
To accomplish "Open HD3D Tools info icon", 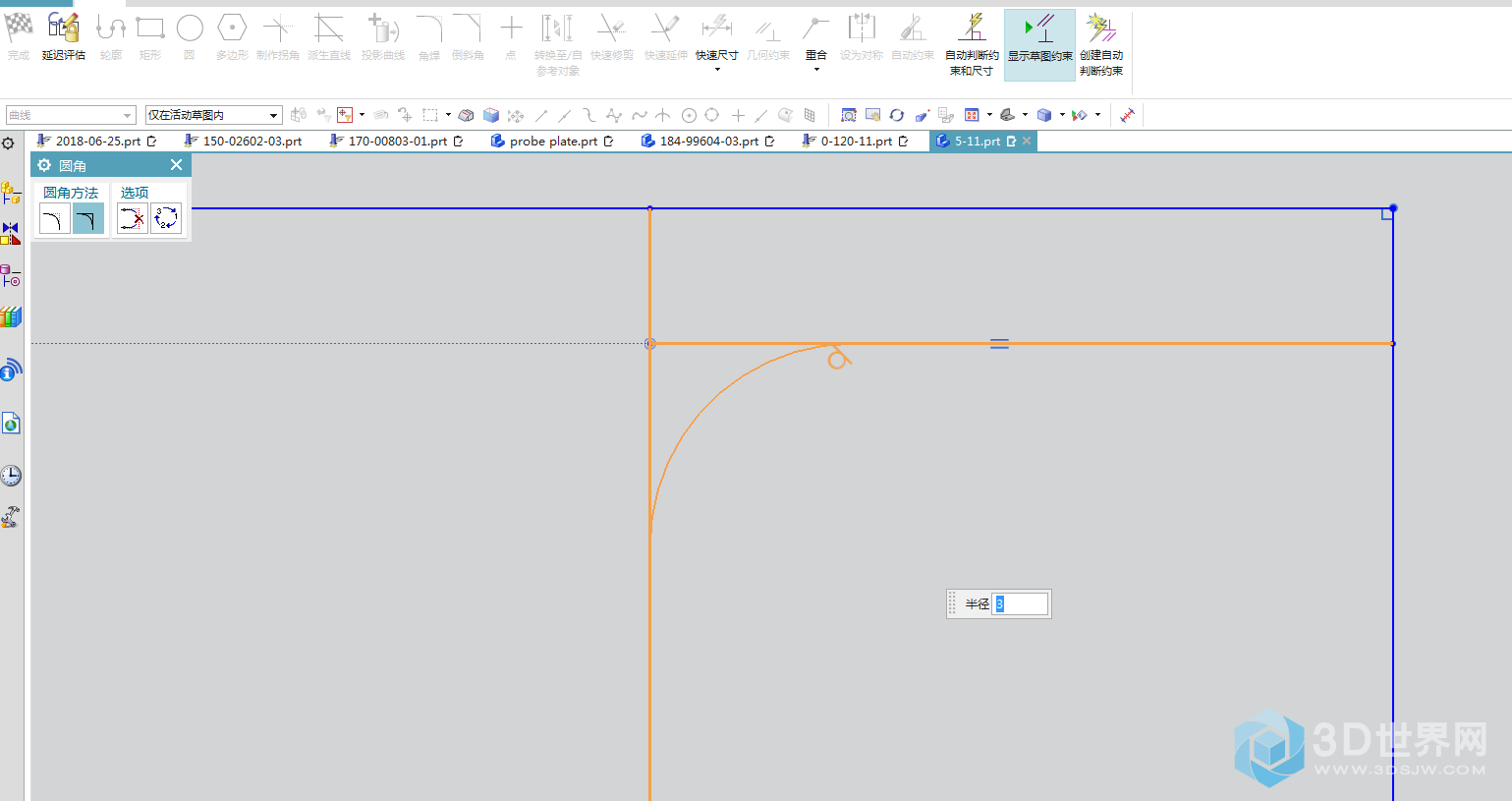I will pyautogui.click(x=11, y=370).
